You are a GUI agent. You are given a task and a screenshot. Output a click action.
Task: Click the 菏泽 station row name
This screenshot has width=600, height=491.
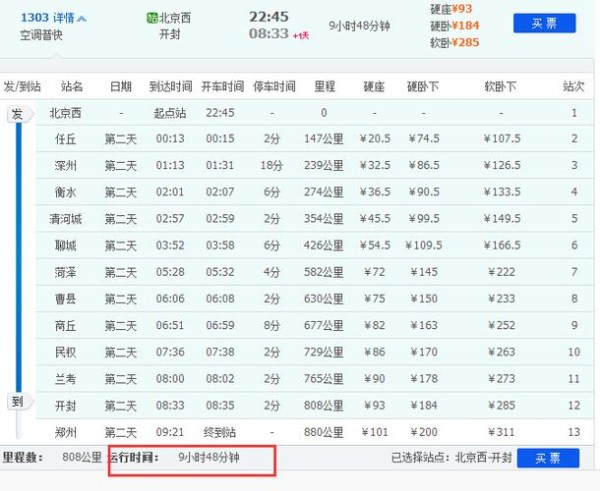[65, 272]
